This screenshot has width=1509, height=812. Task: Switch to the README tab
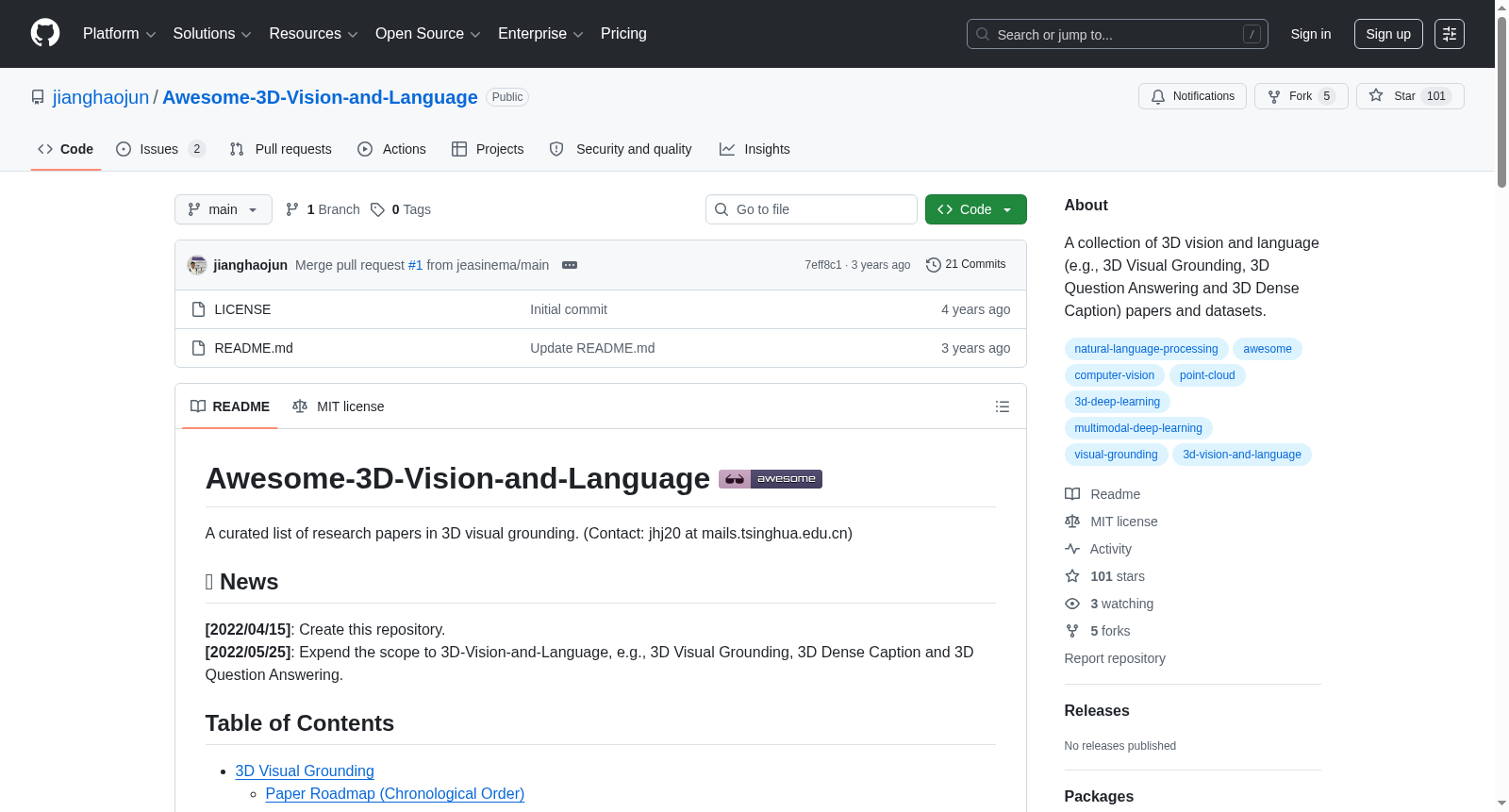coord(230,406)
